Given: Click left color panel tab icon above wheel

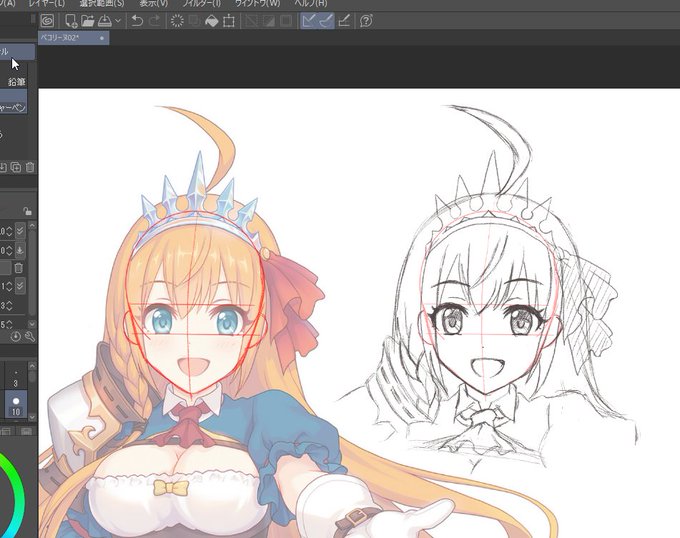Looking at the screenshot, I should pyautogui.click(x=6, y=431).
